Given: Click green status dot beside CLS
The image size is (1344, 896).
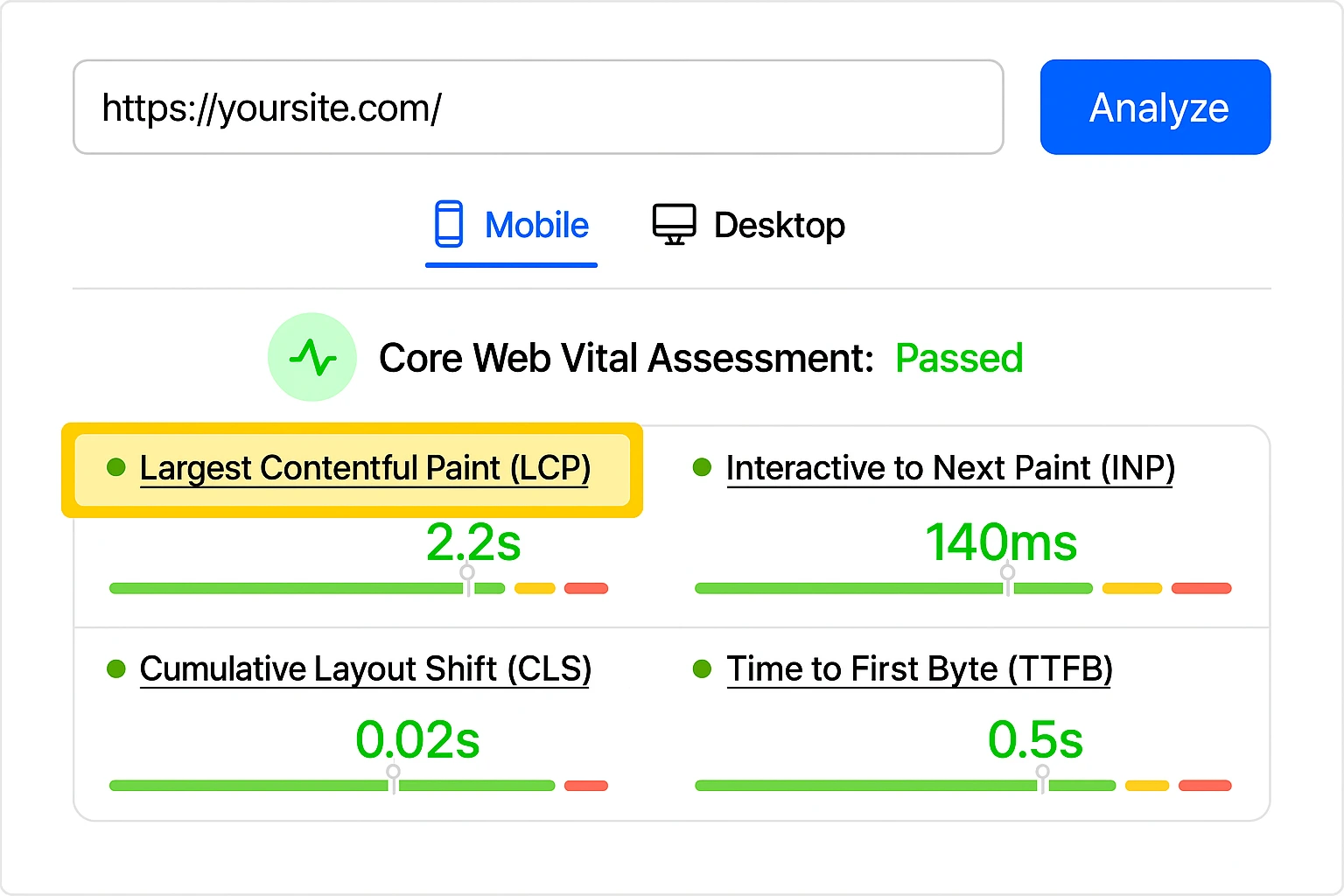Looking at the screenshot, I should point(116,669).
